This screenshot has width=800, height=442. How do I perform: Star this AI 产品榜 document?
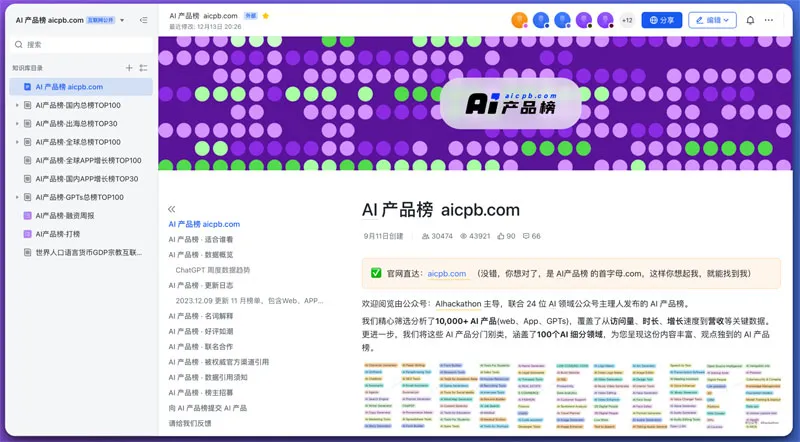click(265, 16)
